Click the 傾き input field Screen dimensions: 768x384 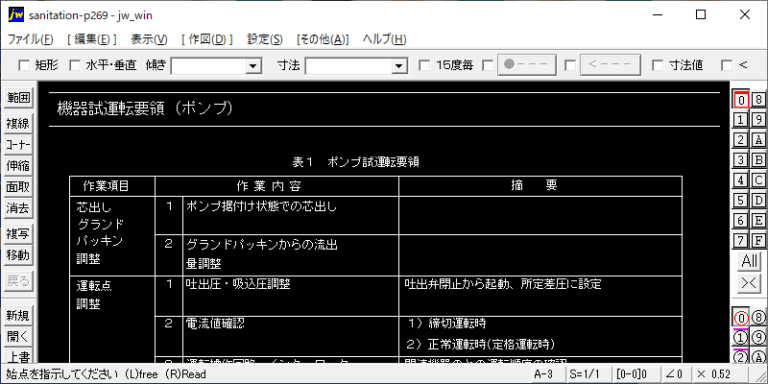click(209, 66)
